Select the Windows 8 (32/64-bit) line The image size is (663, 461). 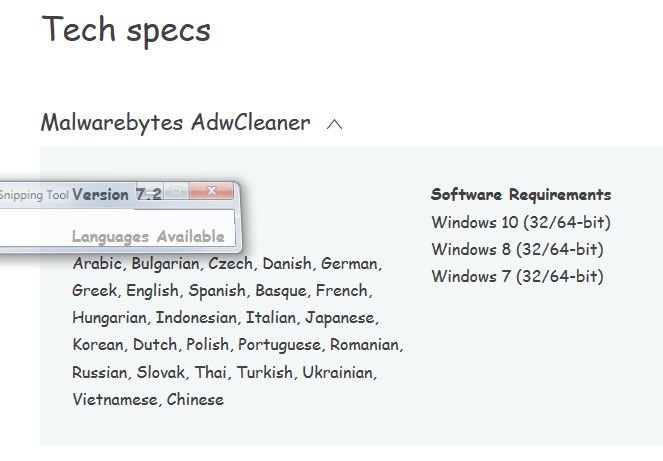[x=517, y=249]
